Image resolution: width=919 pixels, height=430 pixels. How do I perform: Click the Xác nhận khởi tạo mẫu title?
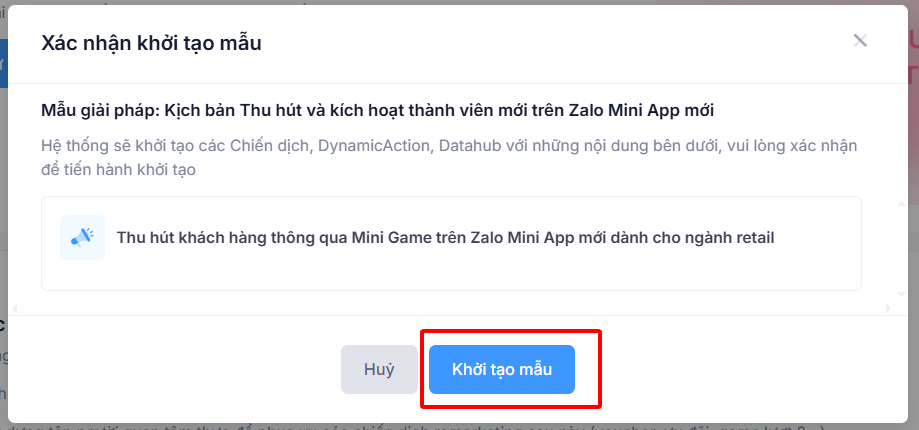tap(151, 43)
